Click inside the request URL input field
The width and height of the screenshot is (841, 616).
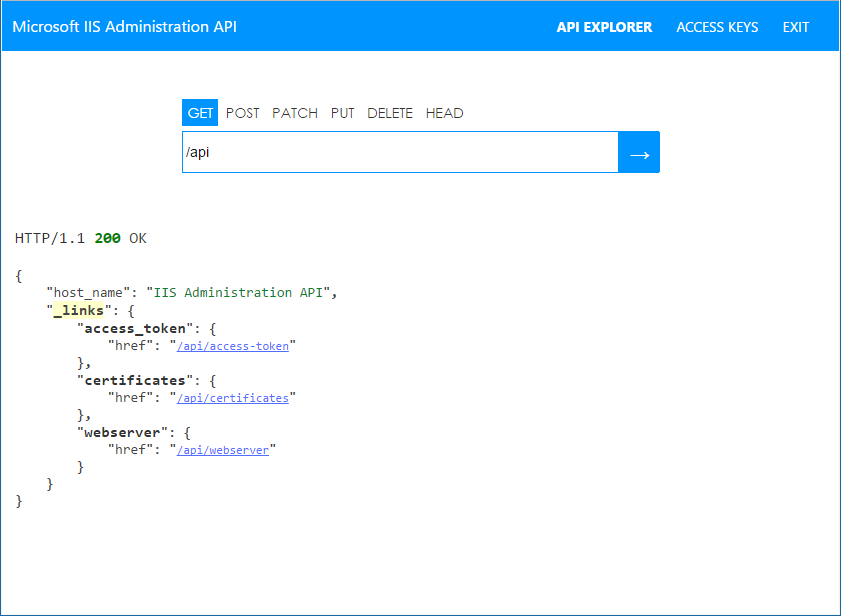click(400, 151)
